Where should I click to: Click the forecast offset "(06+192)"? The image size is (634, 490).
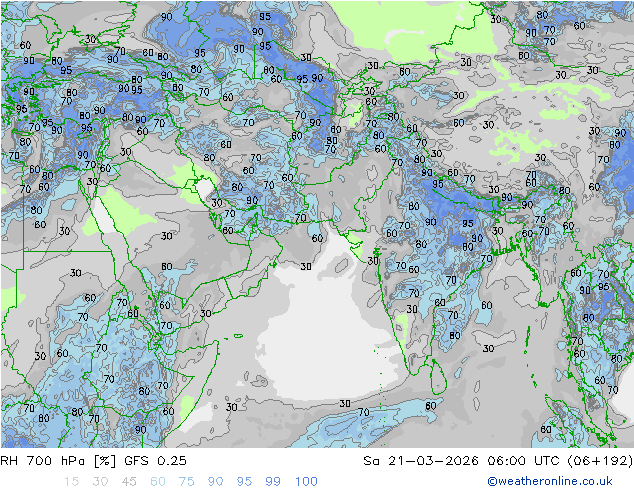point(600,460)
